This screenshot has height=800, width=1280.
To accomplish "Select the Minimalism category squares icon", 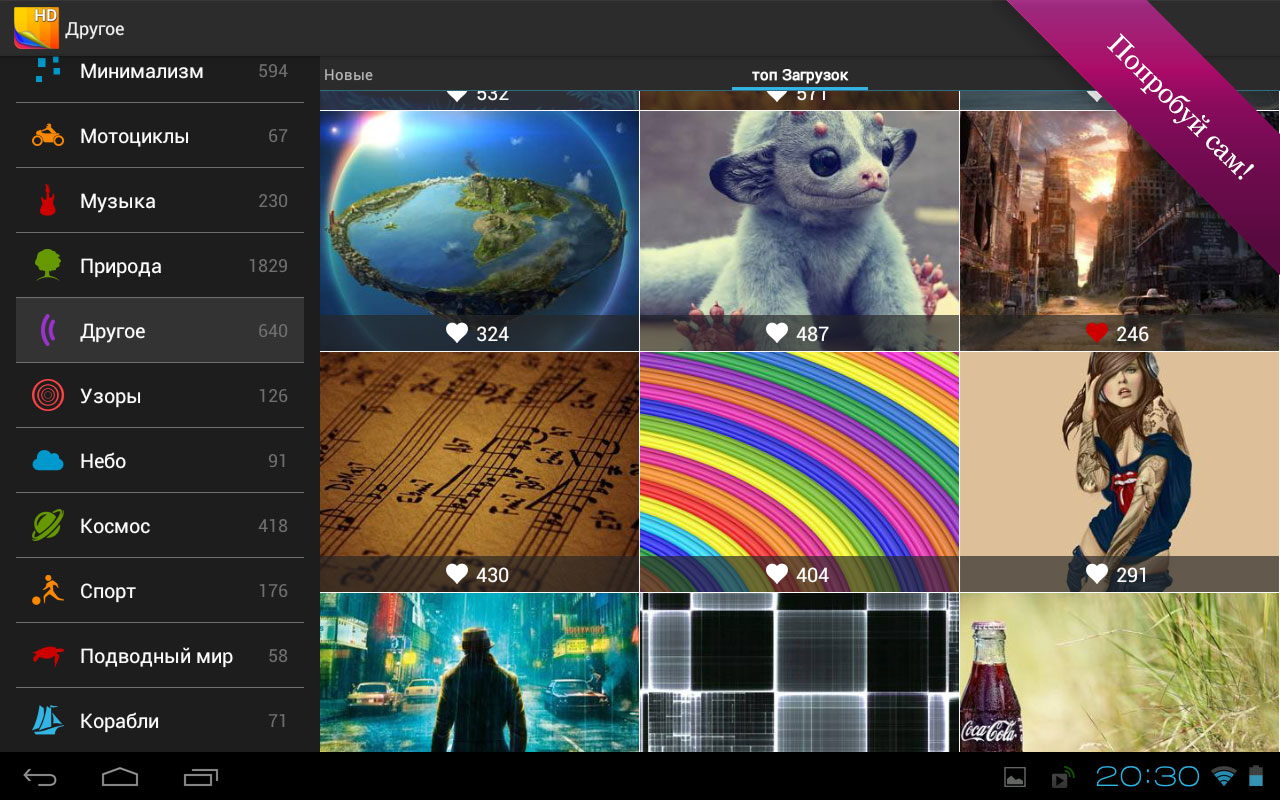I will tap(47, 69).
